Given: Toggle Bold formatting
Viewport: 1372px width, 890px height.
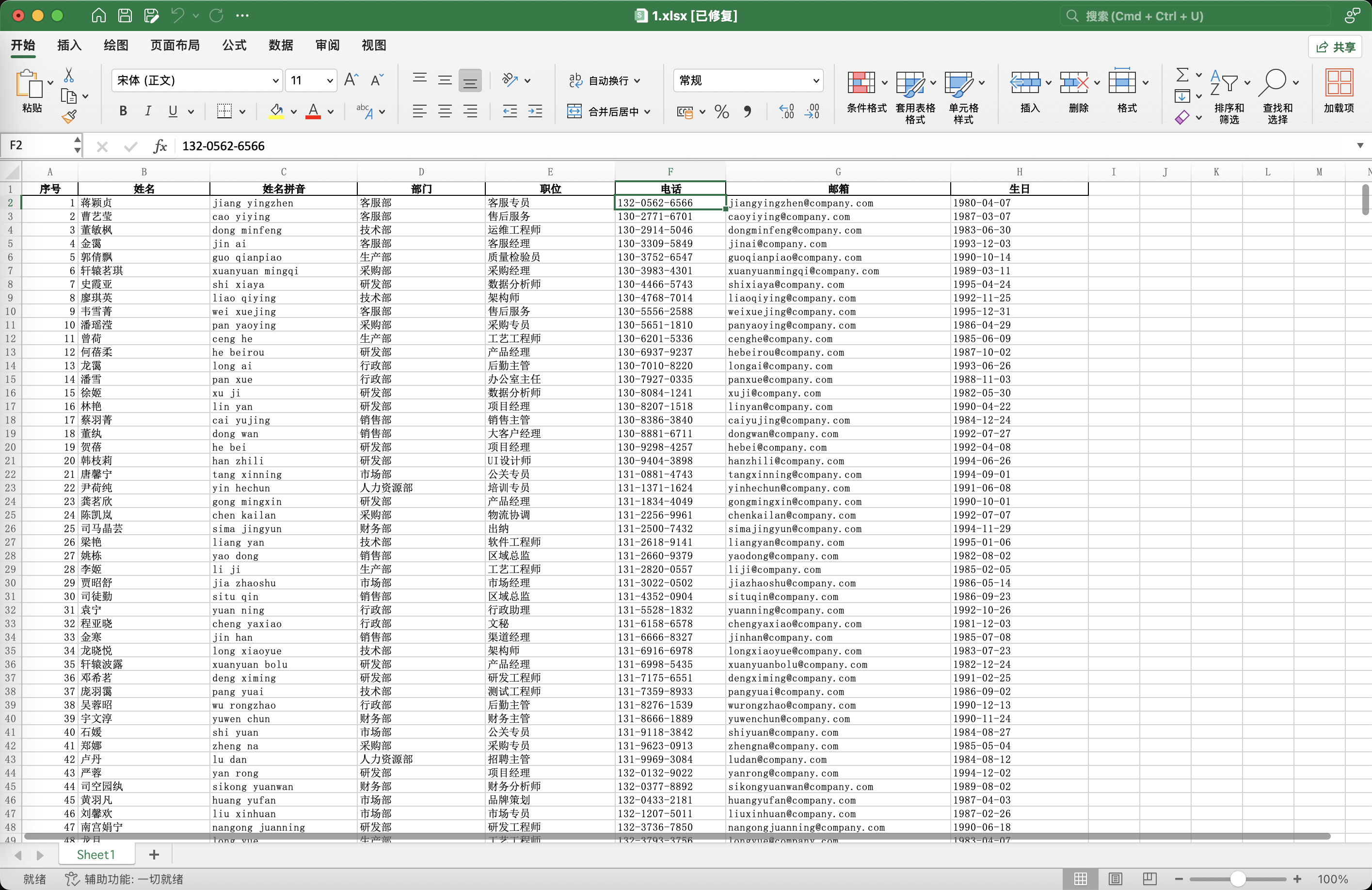Looking at the screenshot, I should tap(123, 111).
